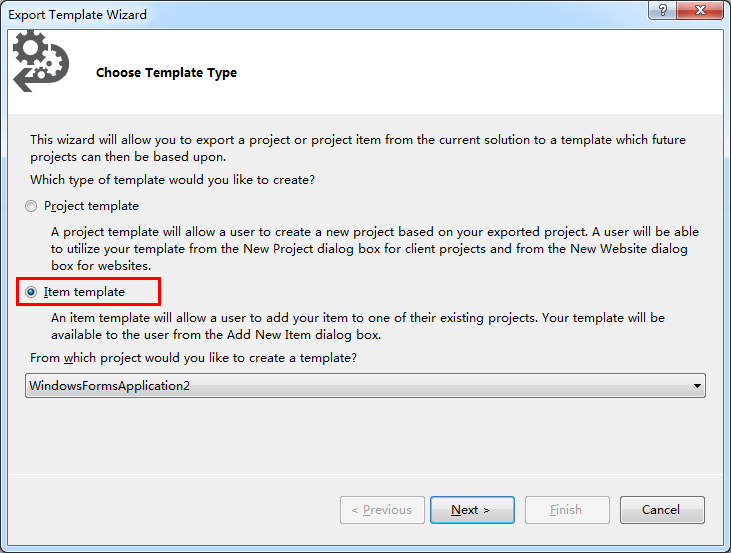Expand the project list dropdown arrow
Image resolution: width=731 pixels, height=553 pixels.
(x=696, y=386)
